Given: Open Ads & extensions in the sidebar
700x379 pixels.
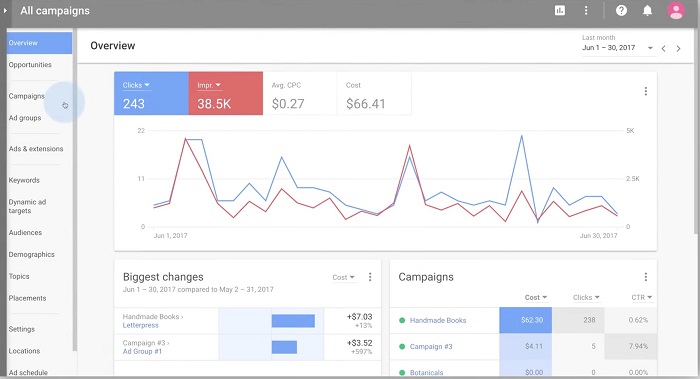Looking at the screenshot, I should [x=36, y=149].
